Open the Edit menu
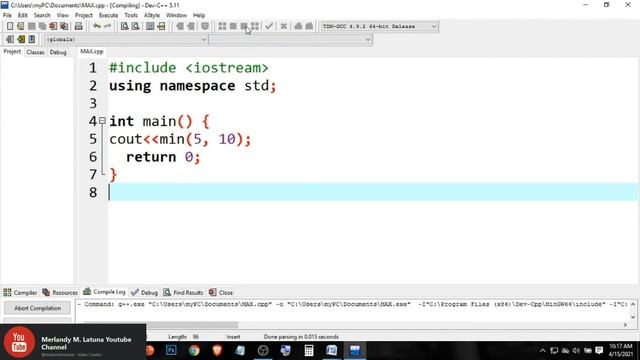The width and height of the screenshot is (640, 360). [22, 15]
